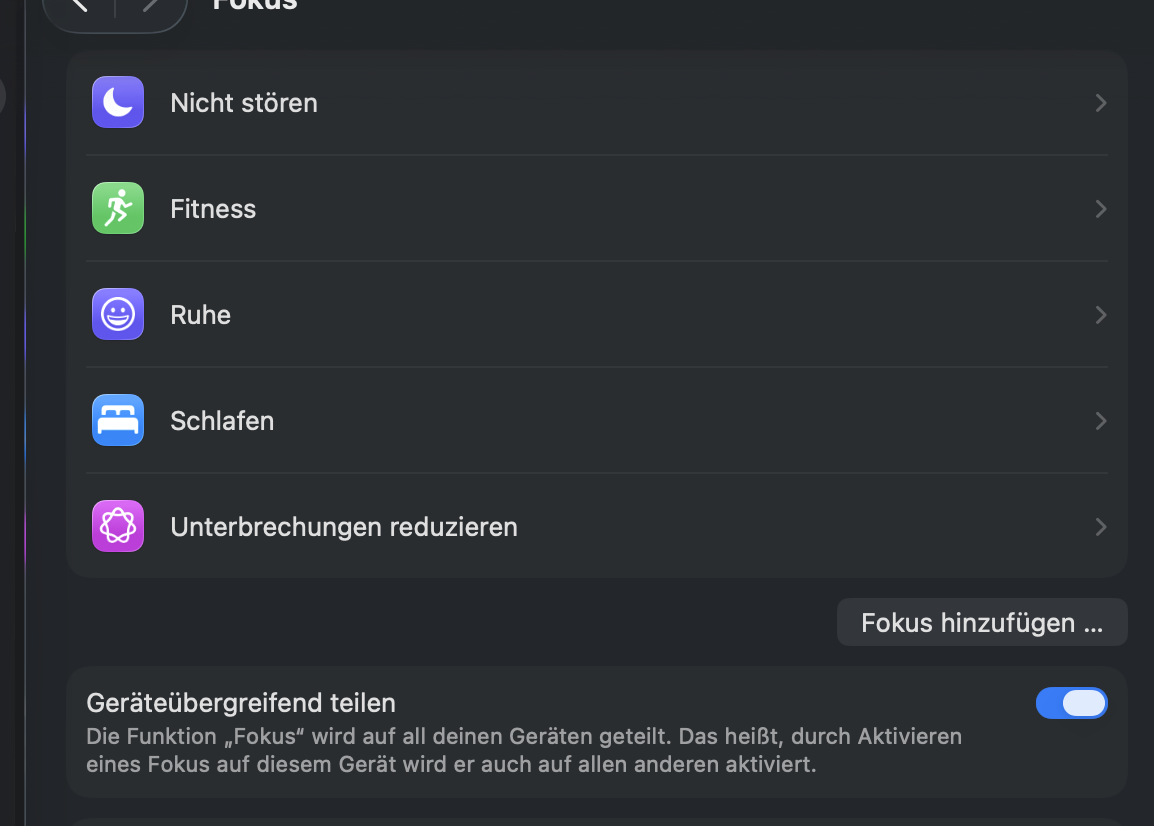
Task: Expand Schlafen using its right chevron
Action: coord(1100,421)
